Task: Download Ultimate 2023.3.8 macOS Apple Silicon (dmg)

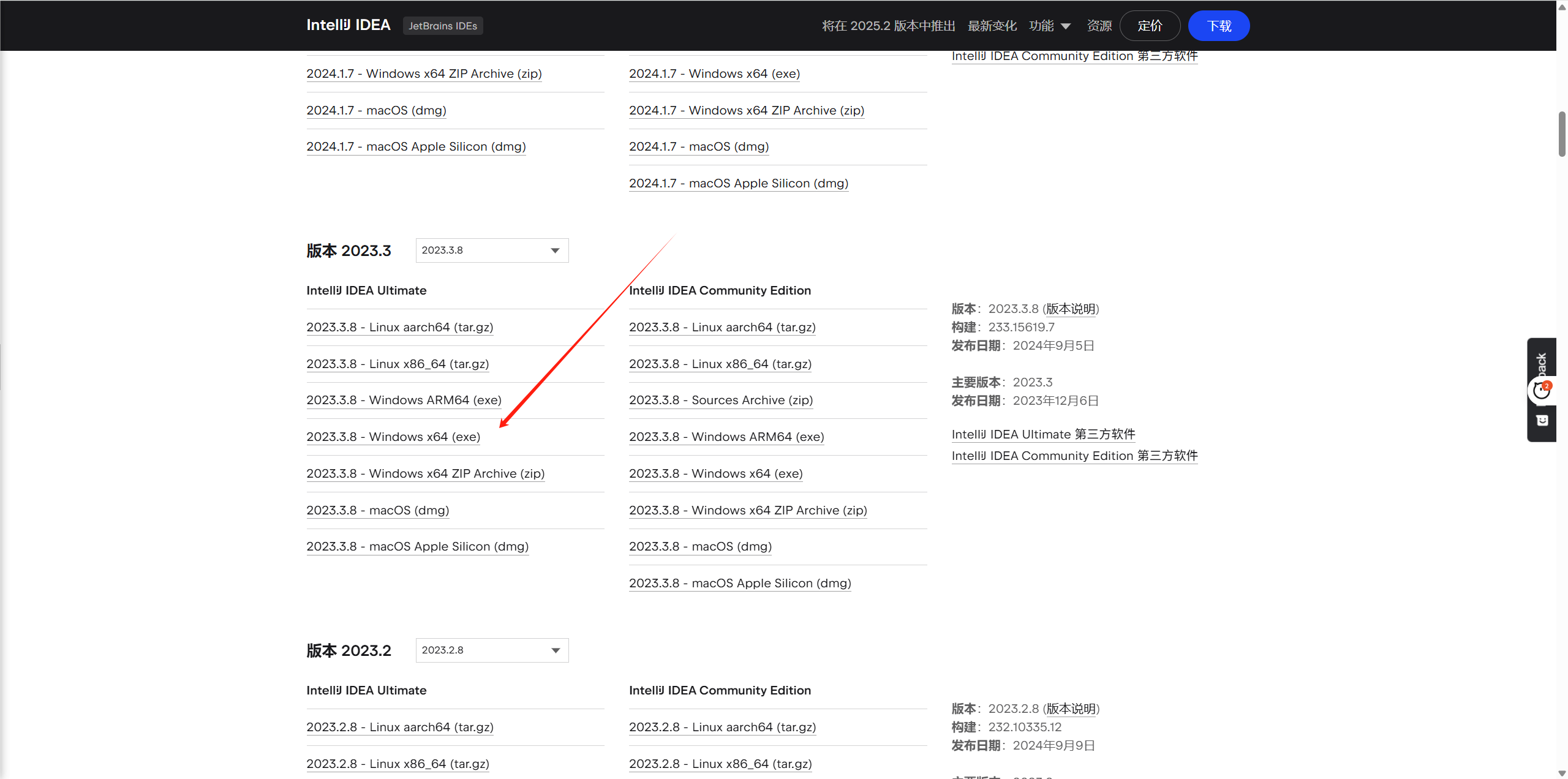Action: 417,547
